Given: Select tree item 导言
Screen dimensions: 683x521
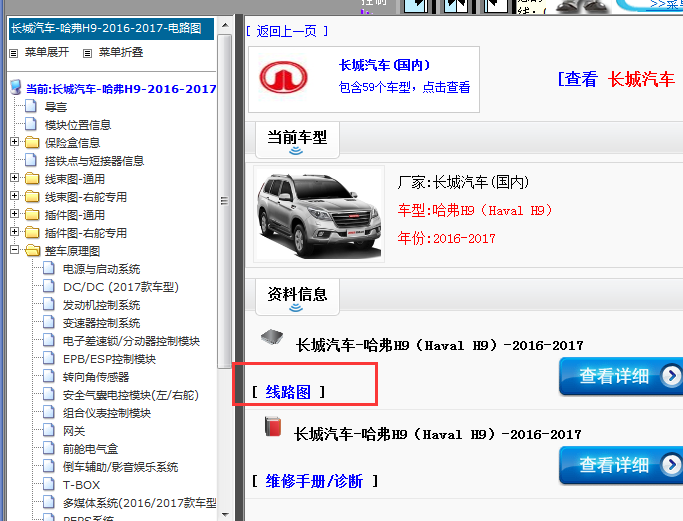Looking at the screenshot, I should pyautogui.click(x=56, y=107).
